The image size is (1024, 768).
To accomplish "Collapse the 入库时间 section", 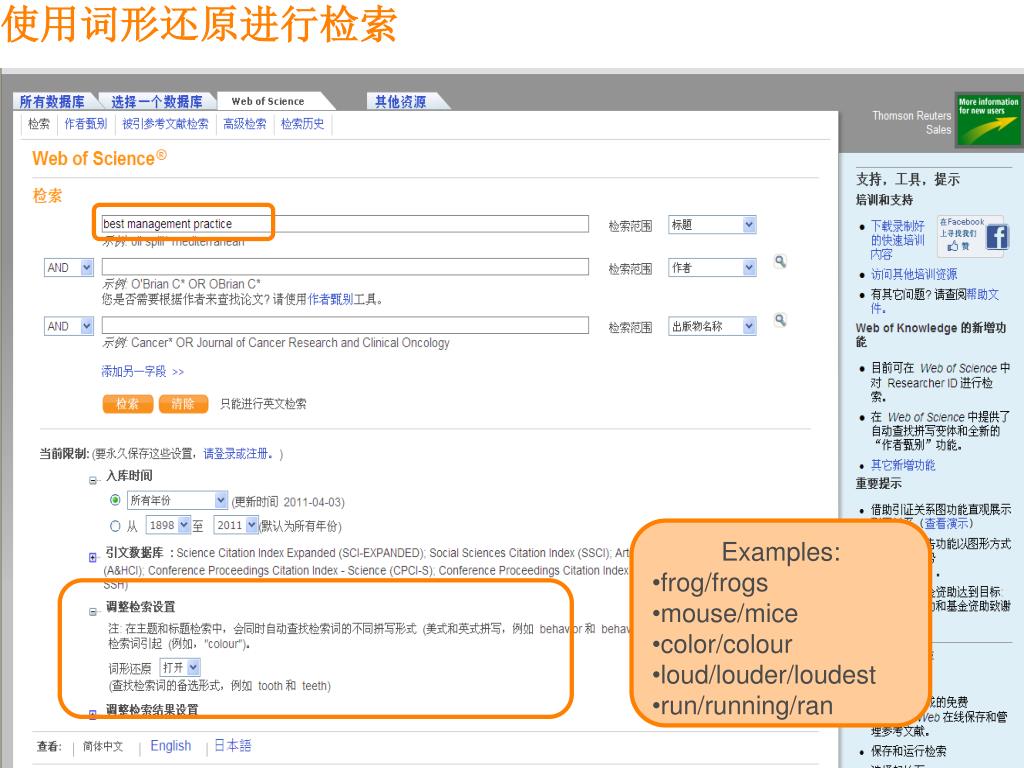I will (93, 480).
